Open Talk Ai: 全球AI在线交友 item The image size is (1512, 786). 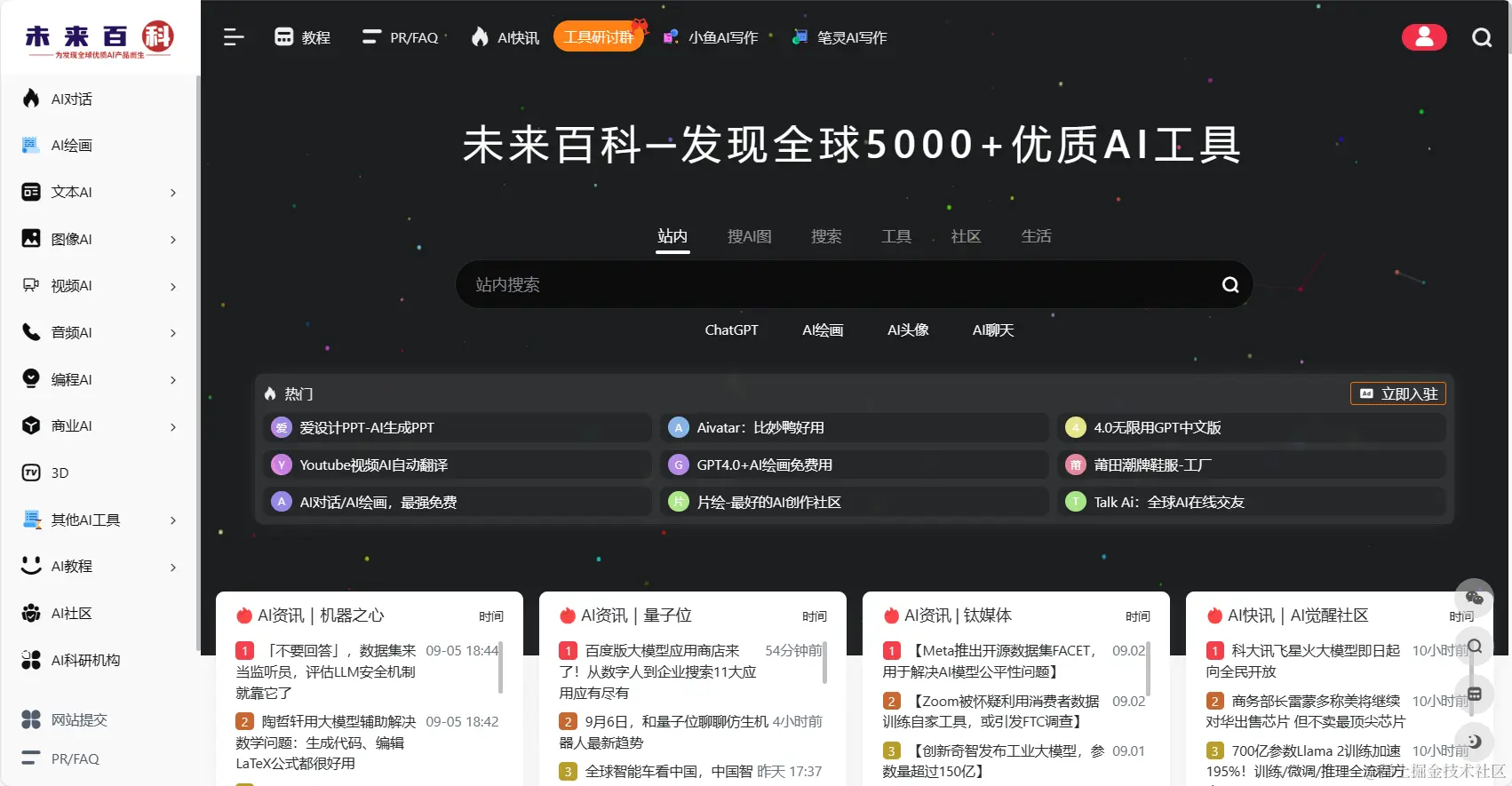(x=1252, y=503)
